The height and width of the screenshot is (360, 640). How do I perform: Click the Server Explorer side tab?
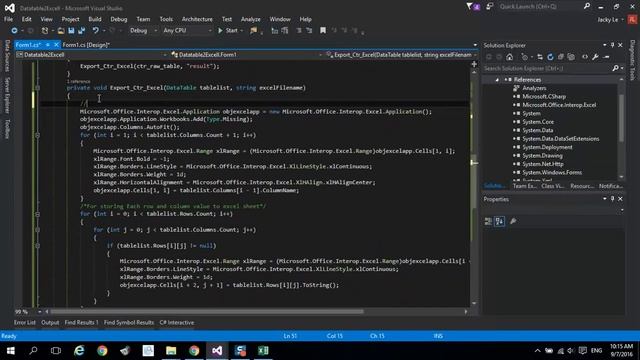click(7, 96)
